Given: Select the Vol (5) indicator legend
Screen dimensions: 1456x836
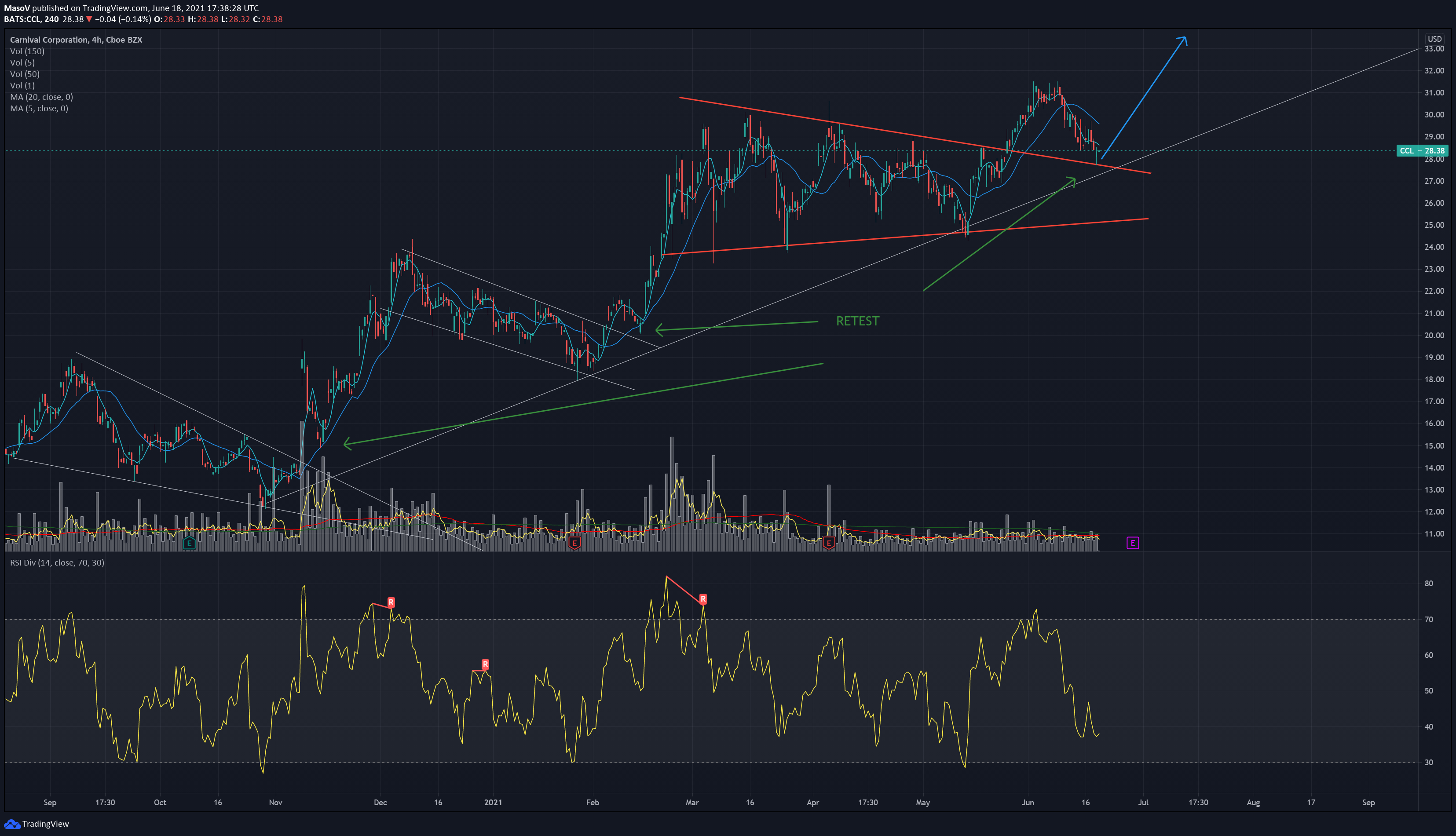Looking at the screenshot, I should (x=22, y=62).
